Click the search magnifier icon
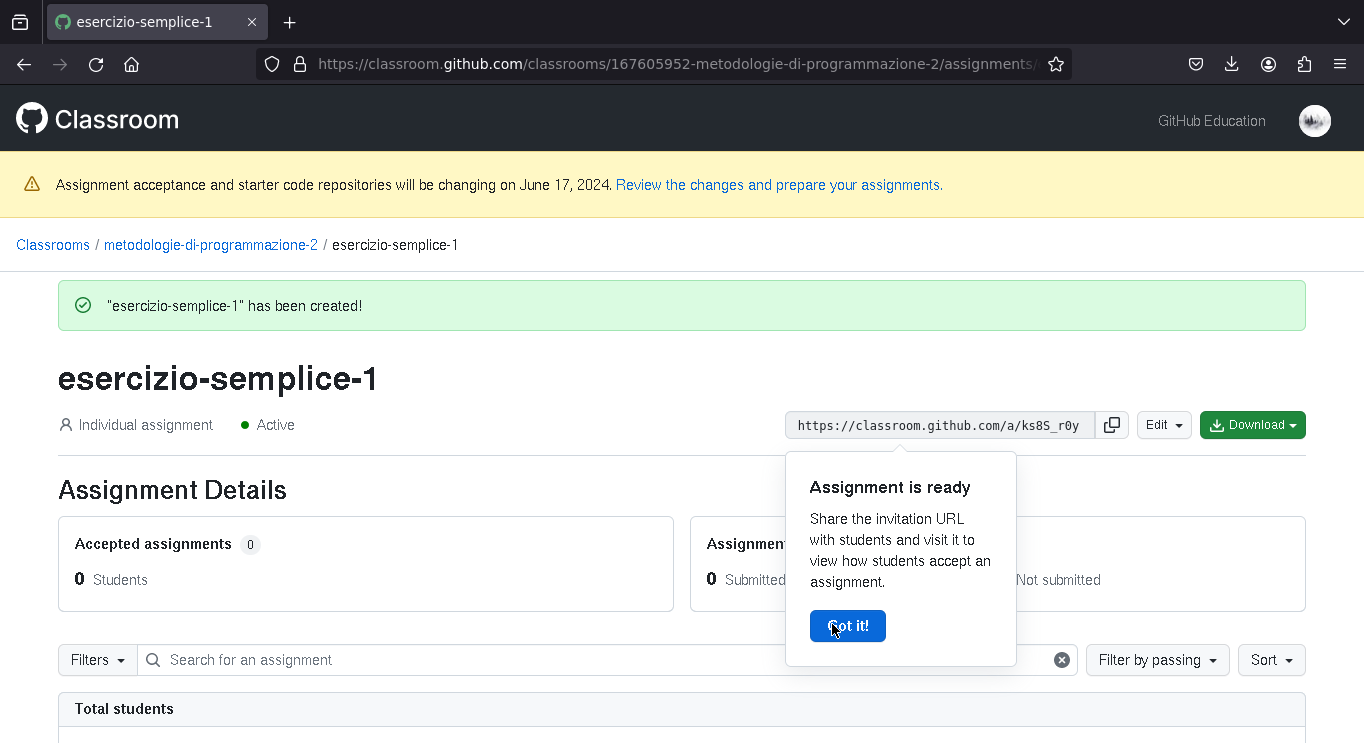1364x743 pixels. (x=153, y=660)
